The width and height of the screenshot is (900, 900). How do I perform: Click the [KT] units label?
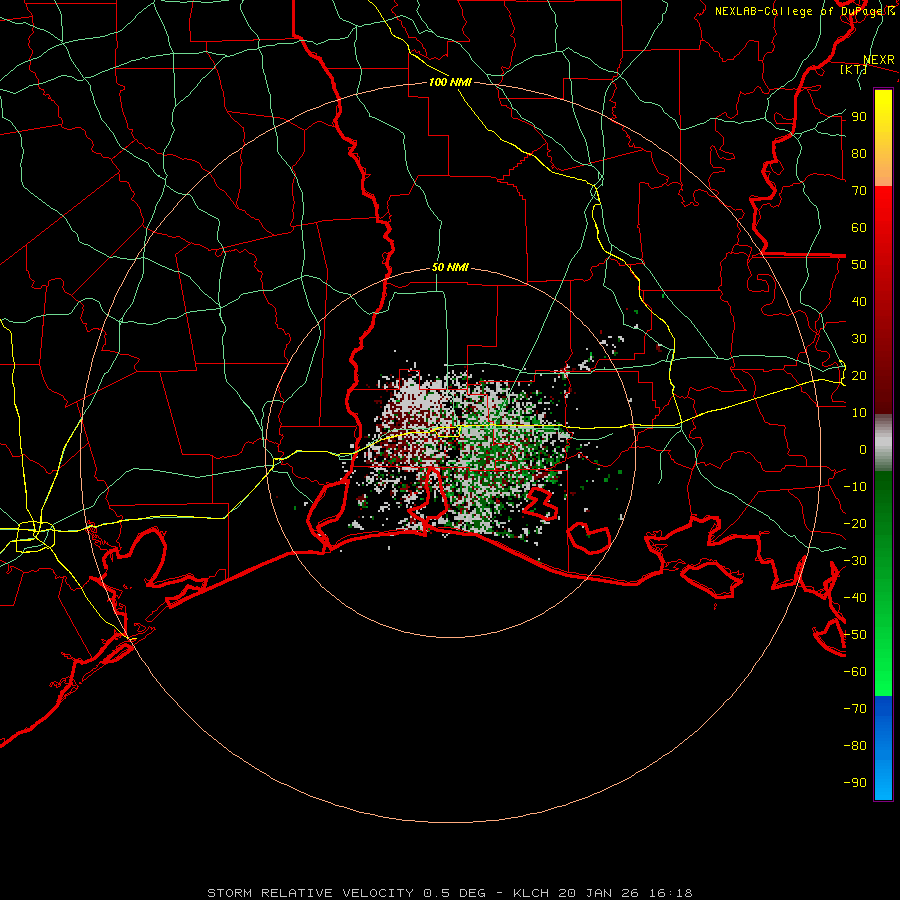tap(854, 69)
